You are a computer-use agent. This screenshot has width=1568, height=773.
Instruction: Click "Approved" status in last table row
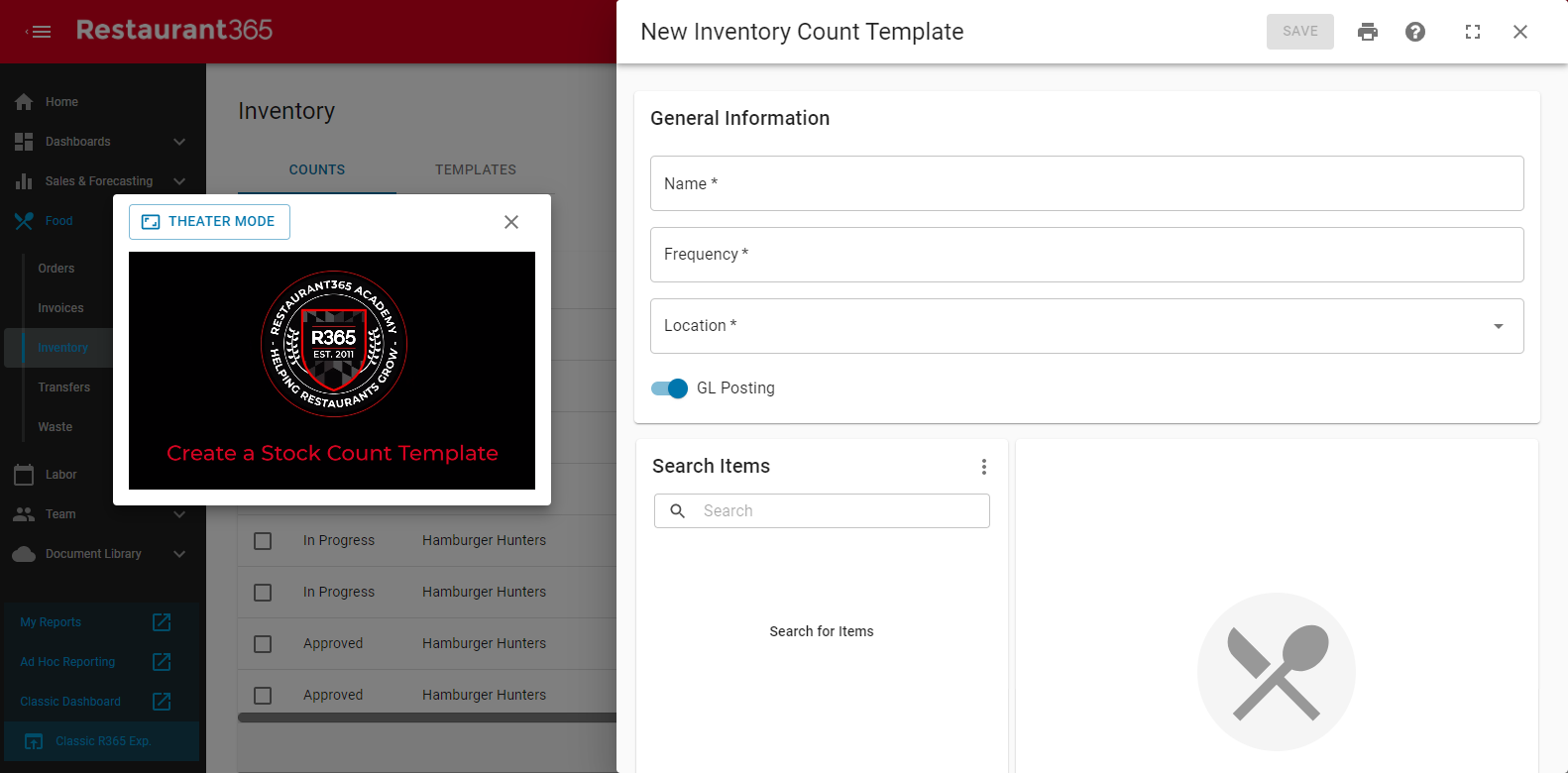[333, 696]
